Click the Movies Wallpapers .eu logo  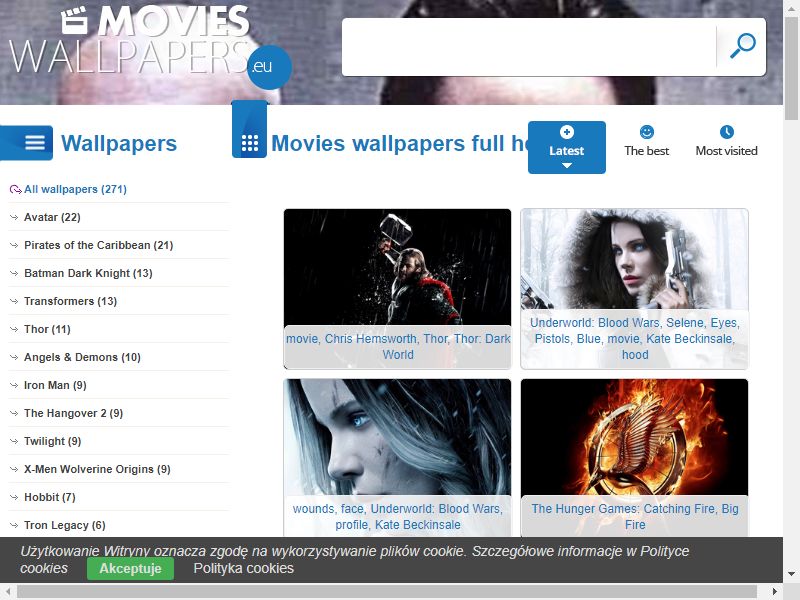[149, 47]
